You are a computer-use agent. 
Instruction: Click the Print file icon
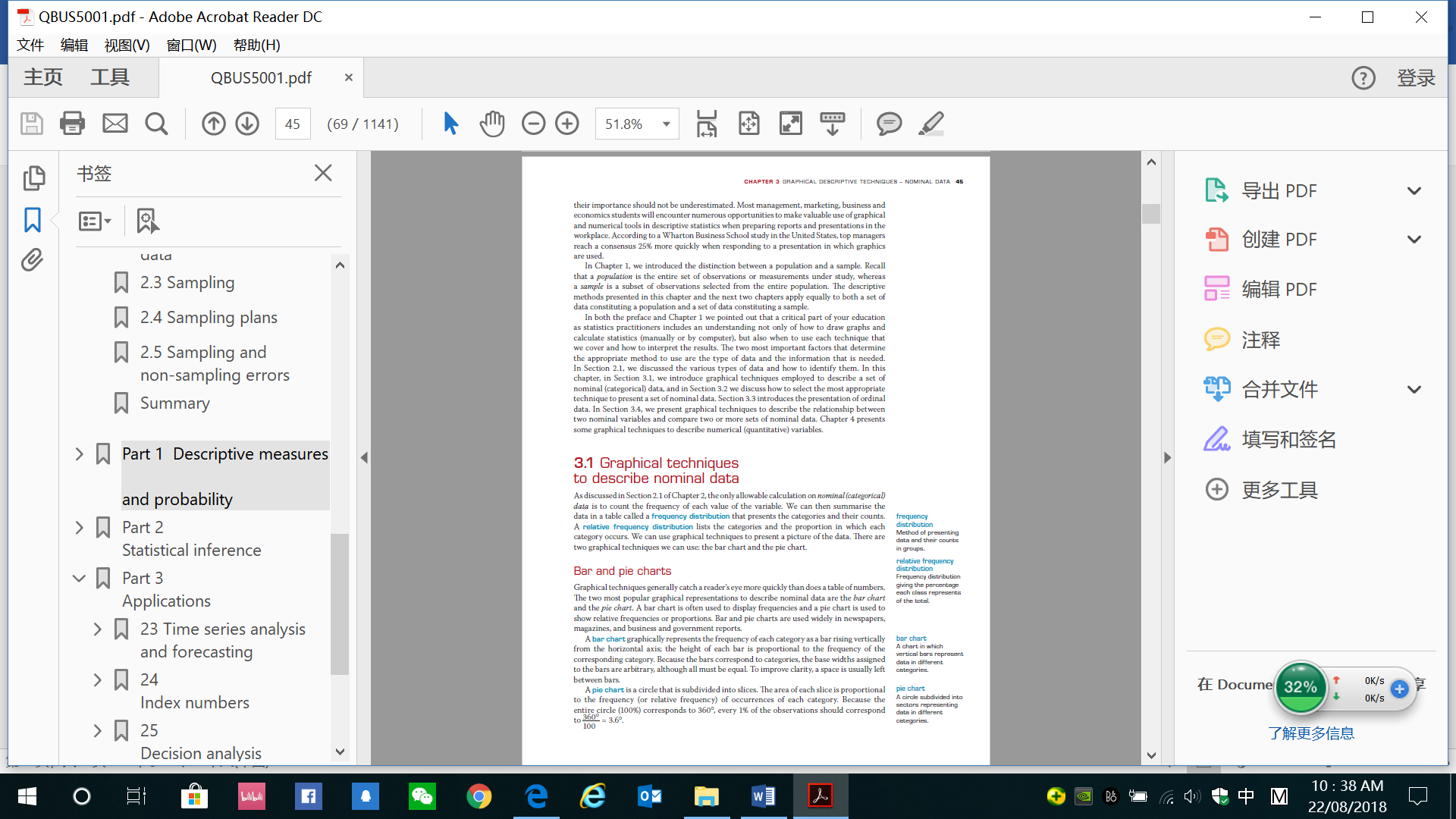tap(72, 124)
